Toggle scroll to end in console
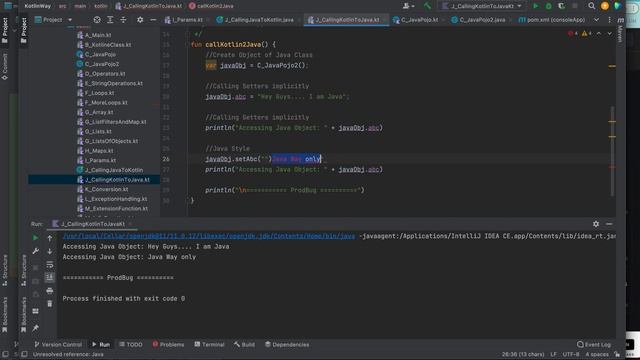Screen dimensions: 640x360 coord(50,278)
